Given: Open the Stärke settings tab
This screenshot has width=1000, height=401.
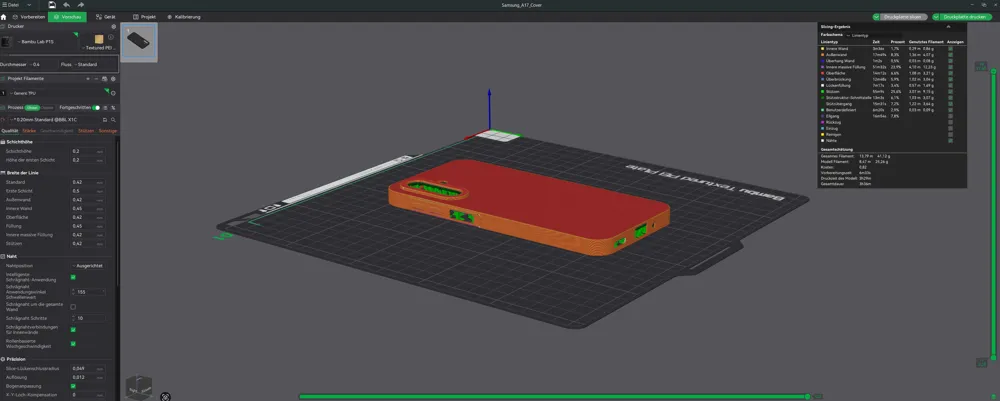Looking at the screenshot, I should [x=29, y=131].
